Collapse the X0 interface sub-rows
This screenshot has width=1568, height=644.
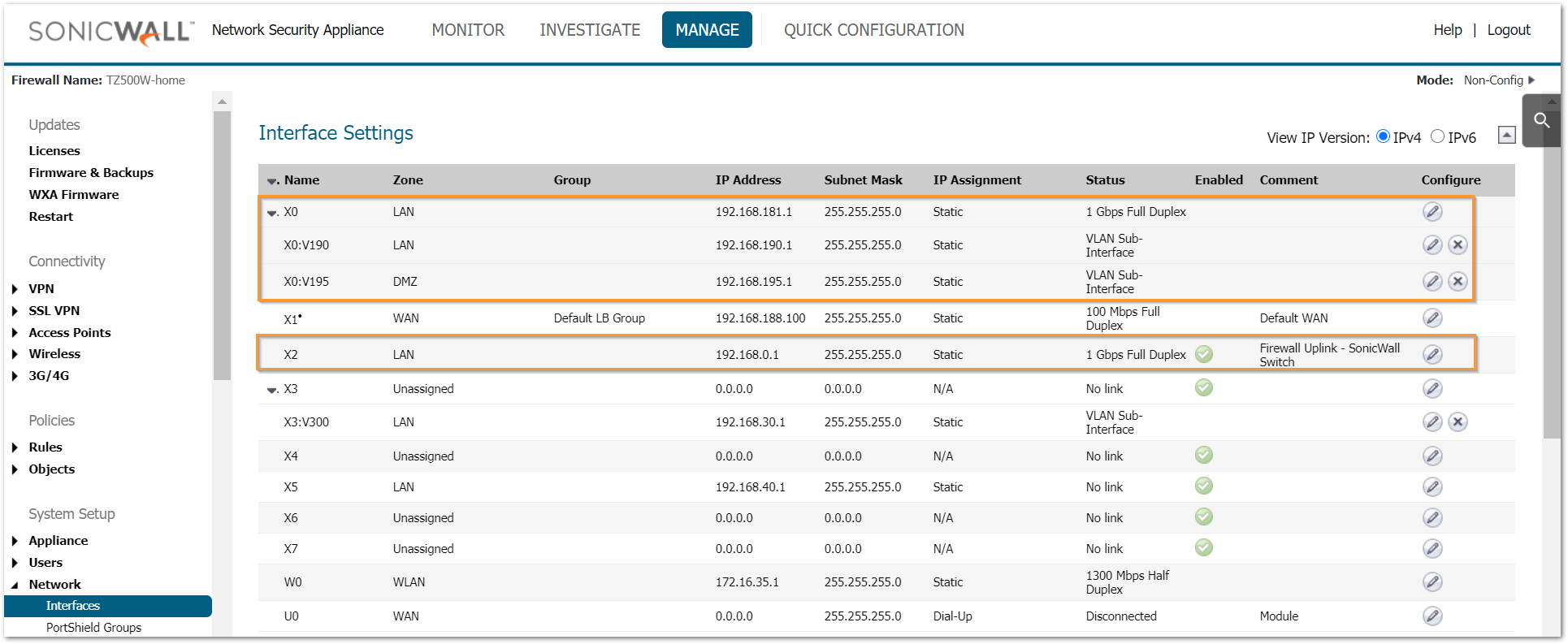[272, 213]
